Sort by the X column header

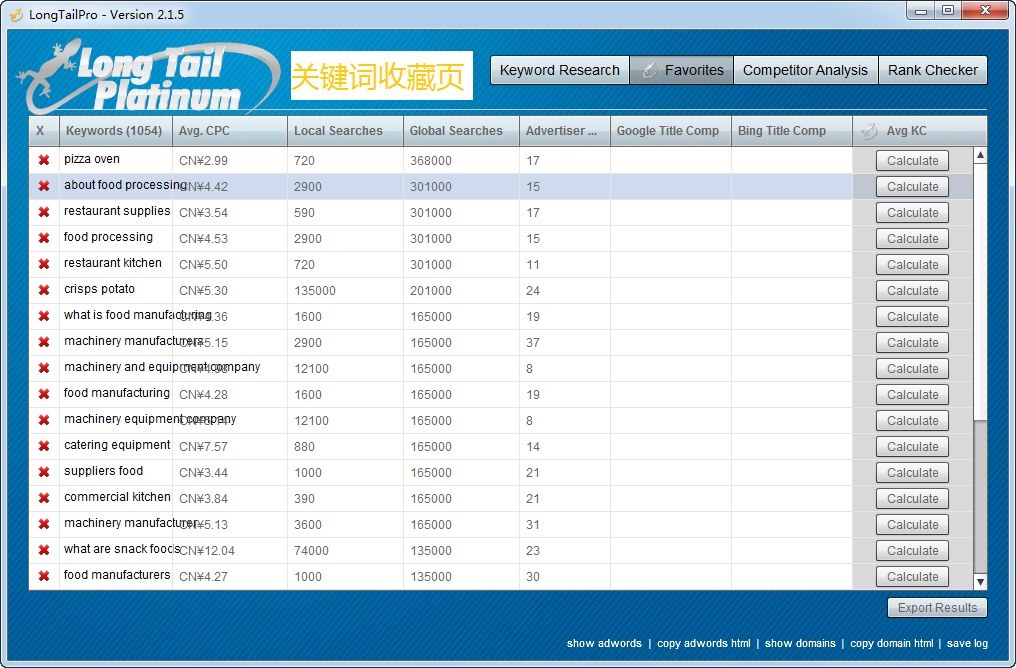[44, 131]
